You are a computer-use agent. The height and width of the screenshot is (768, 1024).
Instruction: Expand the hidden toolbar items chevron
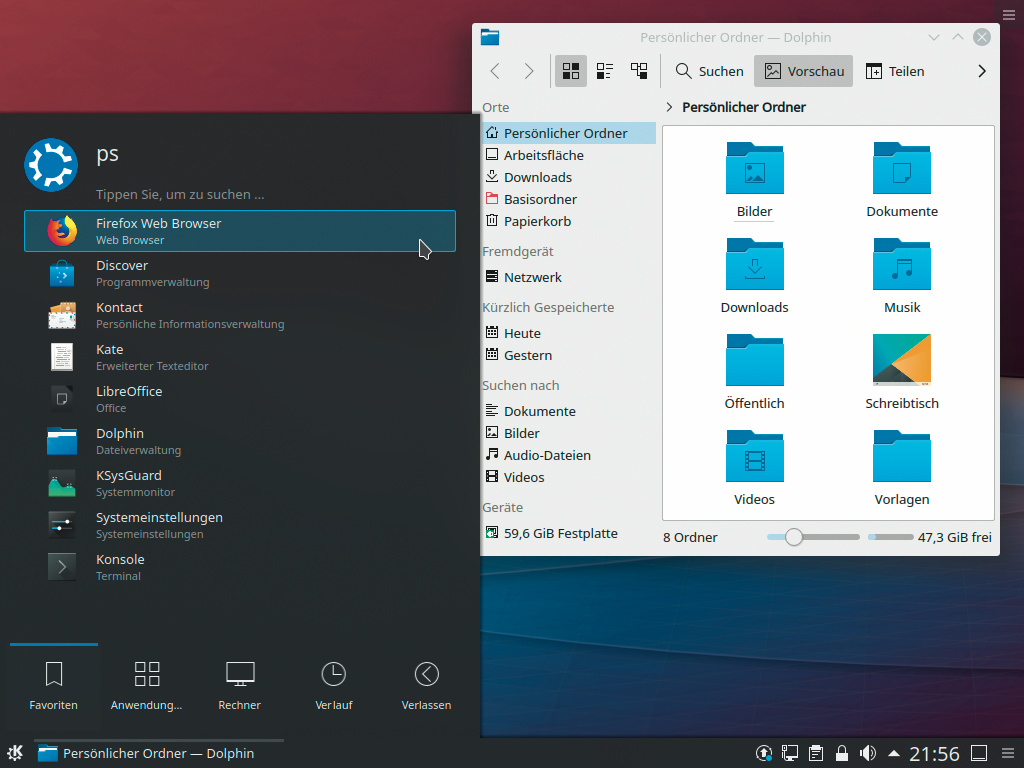[981, 71]
